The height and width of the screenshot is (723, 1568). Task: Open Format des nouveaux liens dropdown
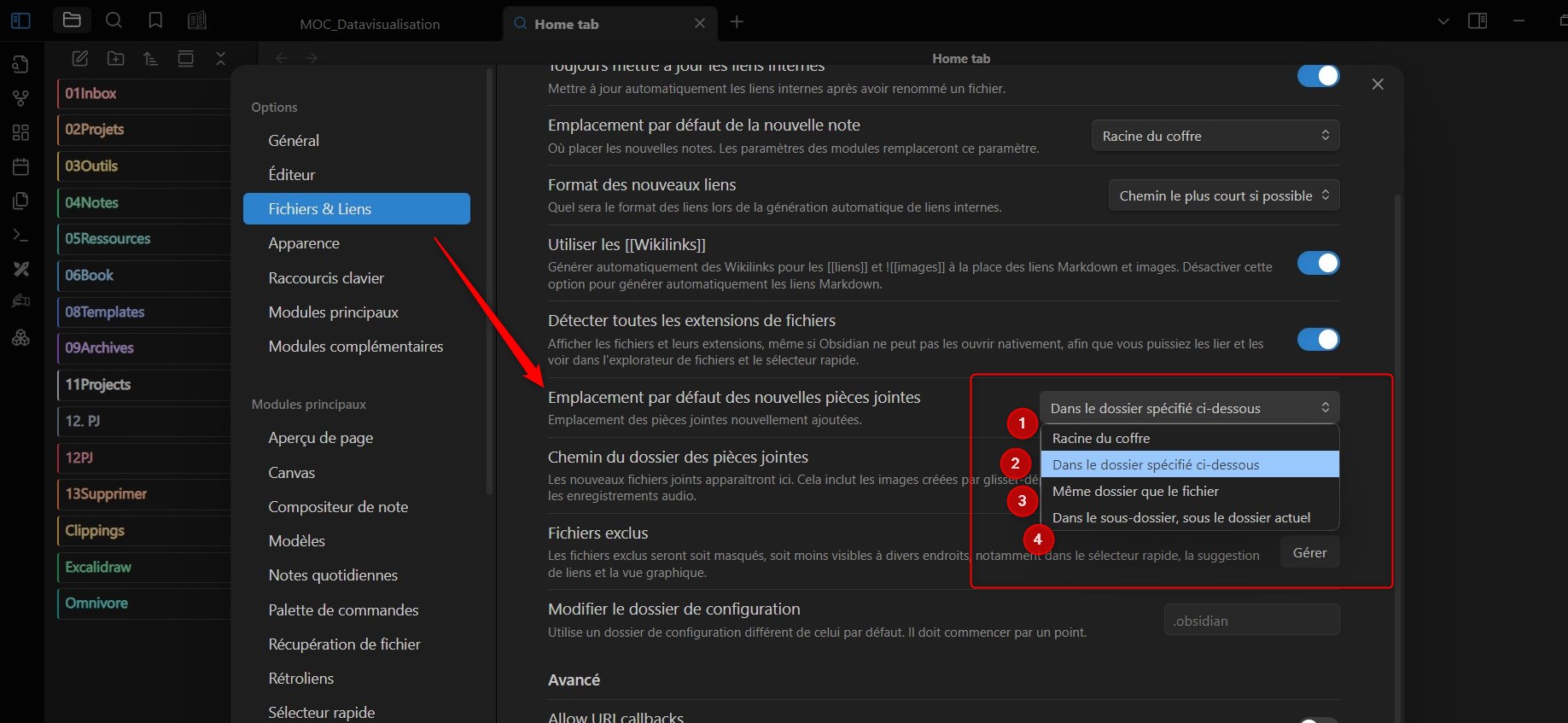click(1224, 195)
